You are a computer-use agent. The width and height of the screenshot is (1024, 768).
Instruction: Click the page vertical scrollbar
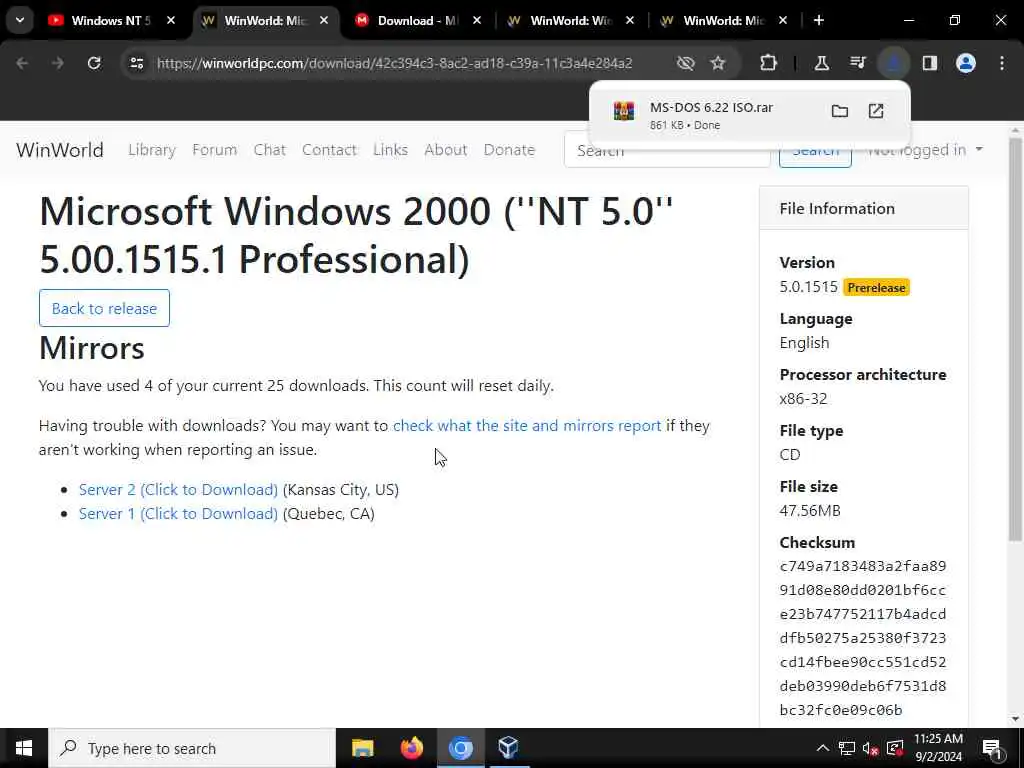tap(1015, 340)
